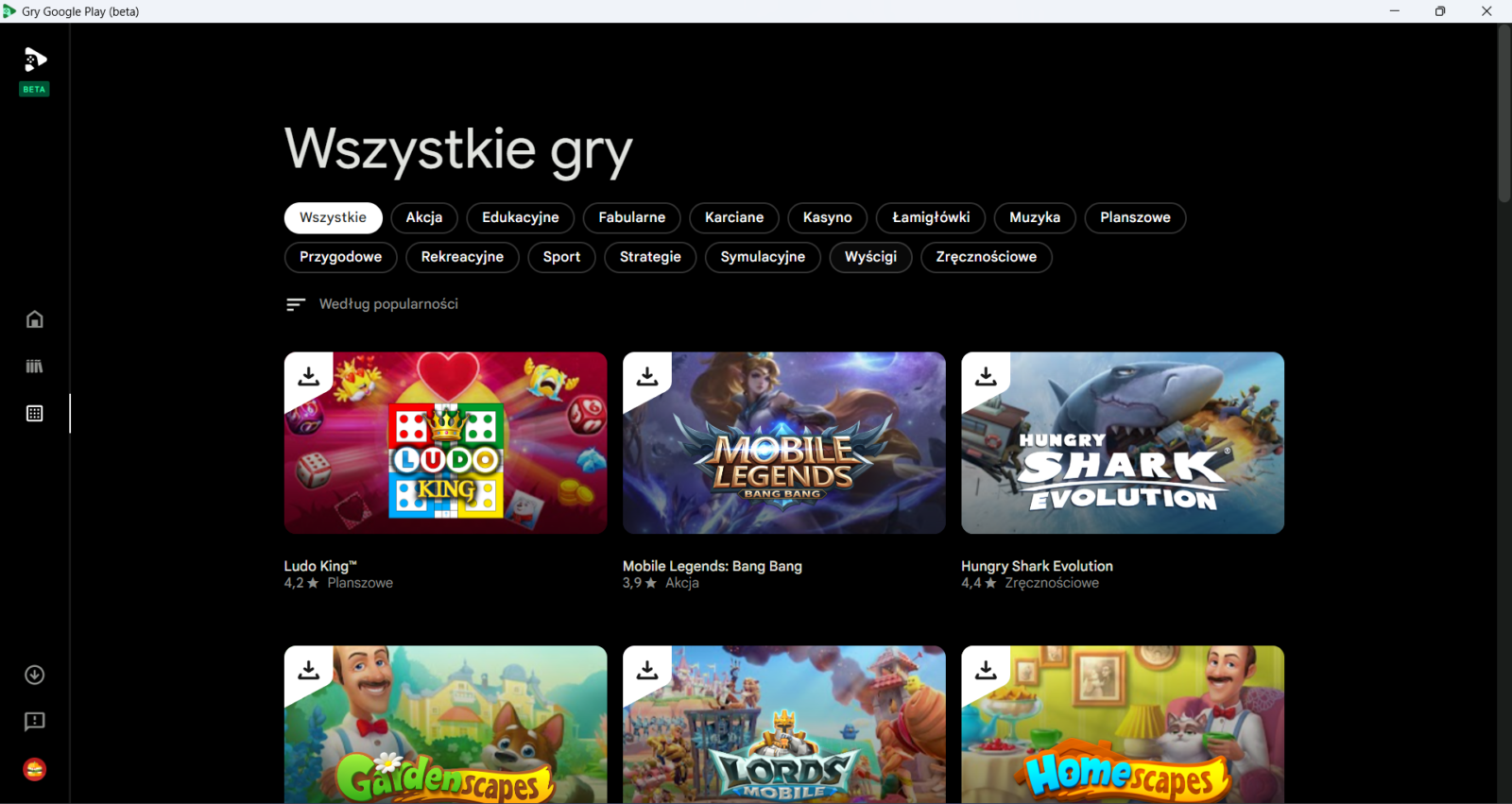Toggle the Akcja category filter

click(424, 217)
